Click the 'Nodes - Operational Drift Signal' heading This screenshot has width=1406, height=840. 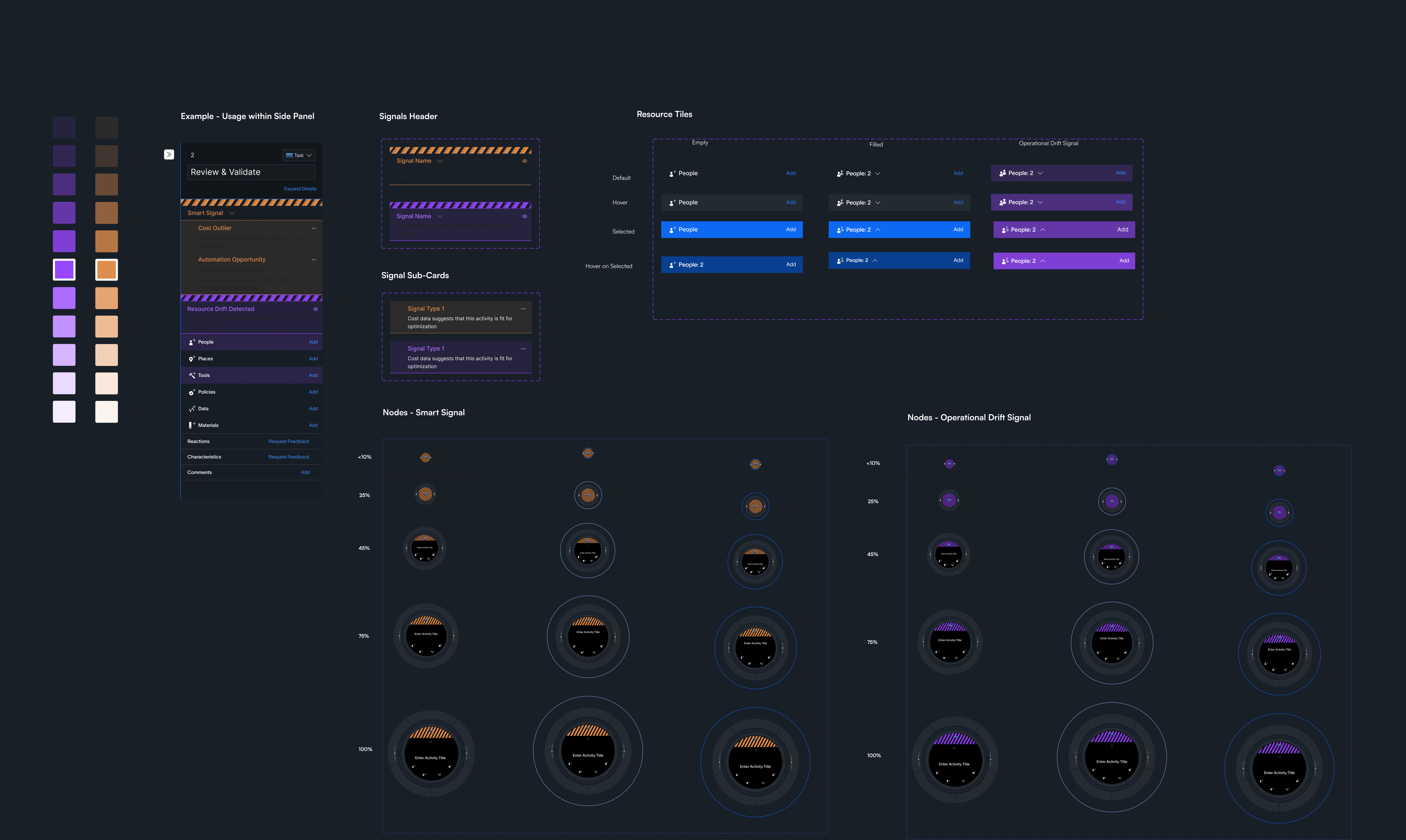[x=969, y=418]
